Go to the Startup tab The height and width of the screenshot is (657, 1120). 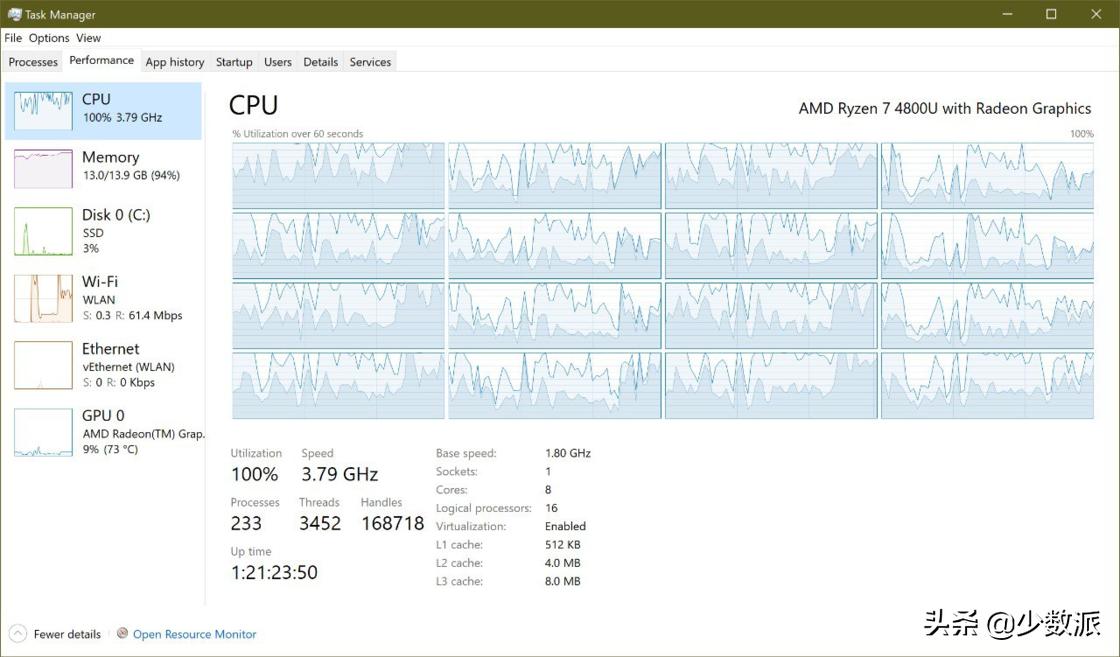(234, 62)
